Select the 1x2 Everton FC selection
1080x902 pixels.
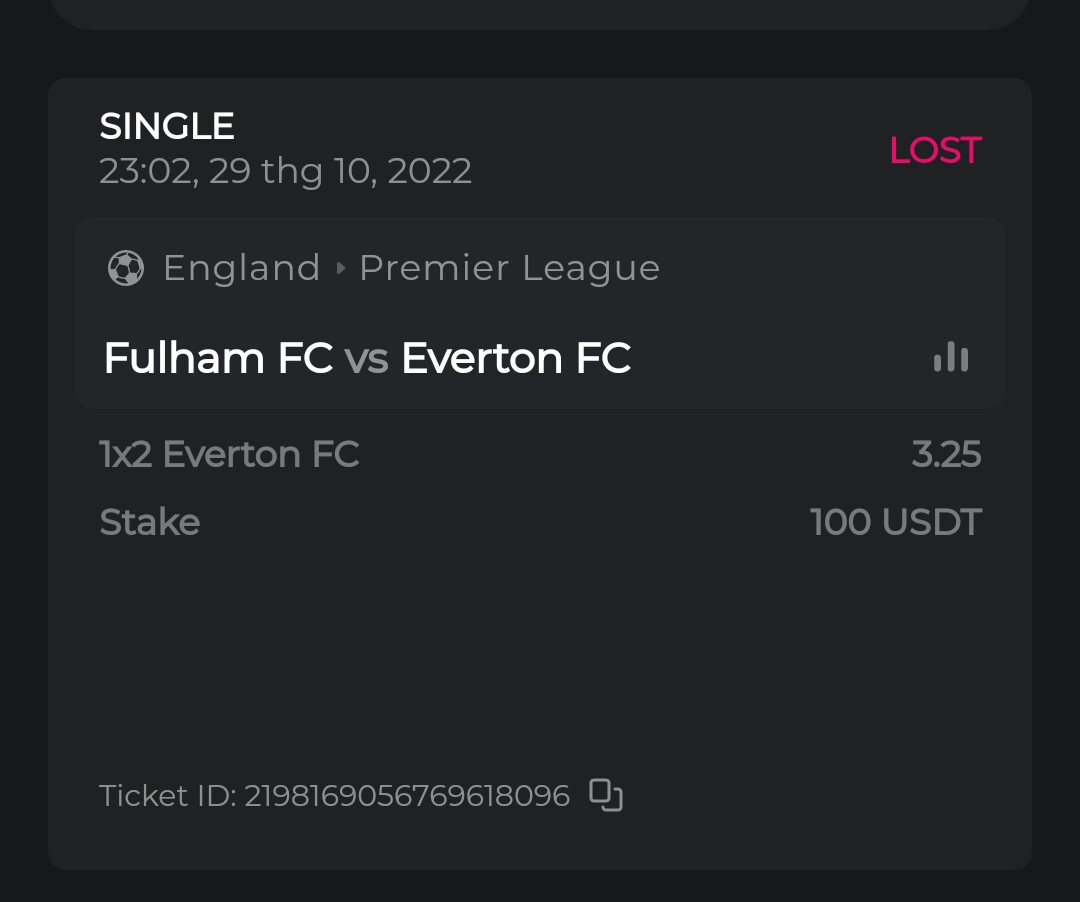point(229,455)
